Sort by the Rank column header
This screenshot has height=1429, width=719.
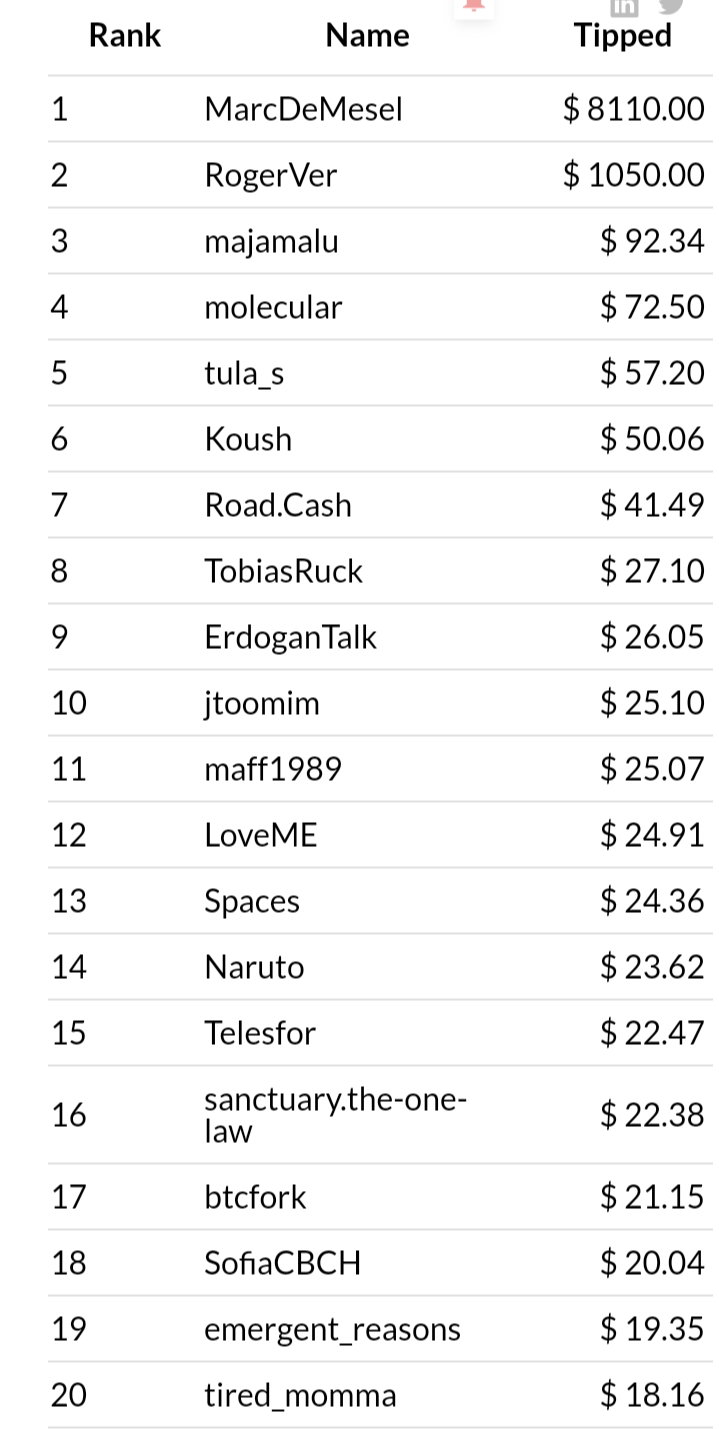tap(125, 36)
